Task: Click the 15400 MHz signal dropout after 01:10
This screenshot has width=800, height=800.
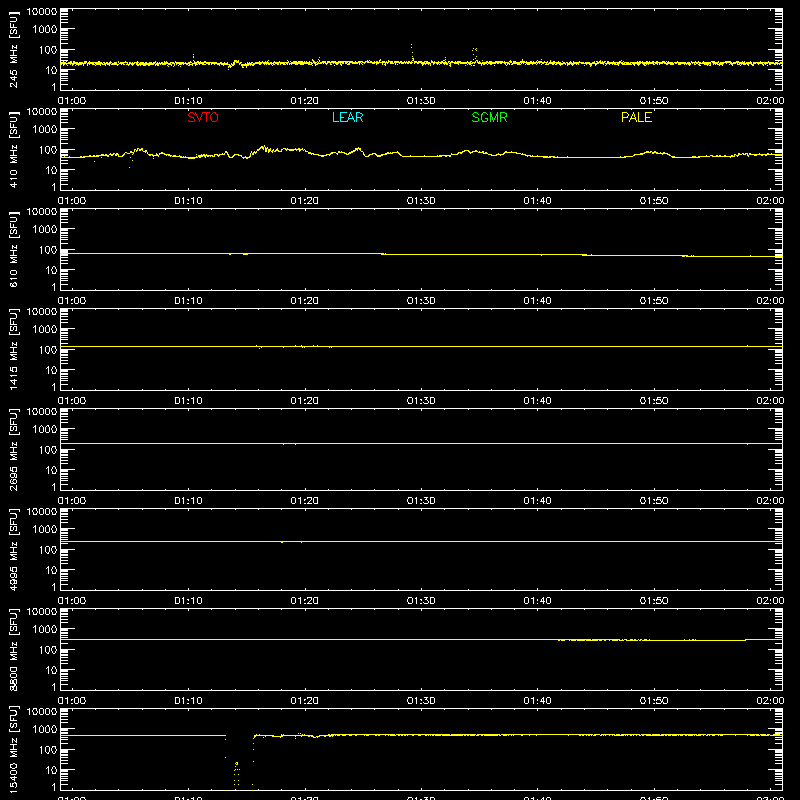Action: 239,761
